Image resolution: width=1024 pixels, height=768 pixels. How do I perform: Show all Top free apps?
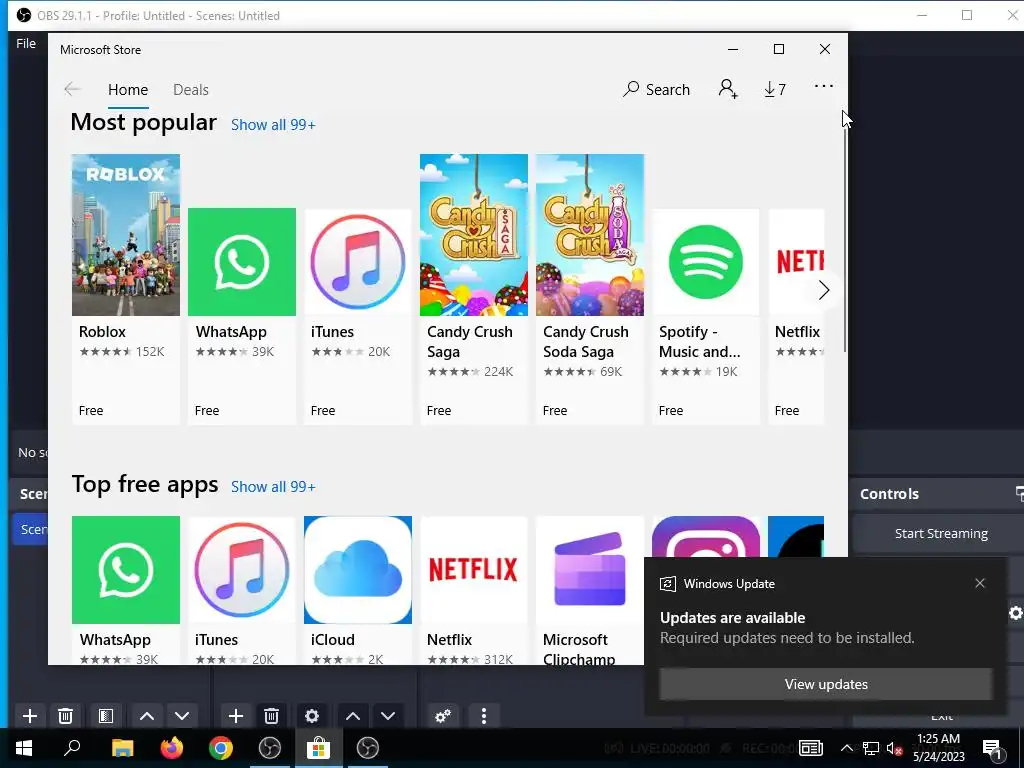273,487
